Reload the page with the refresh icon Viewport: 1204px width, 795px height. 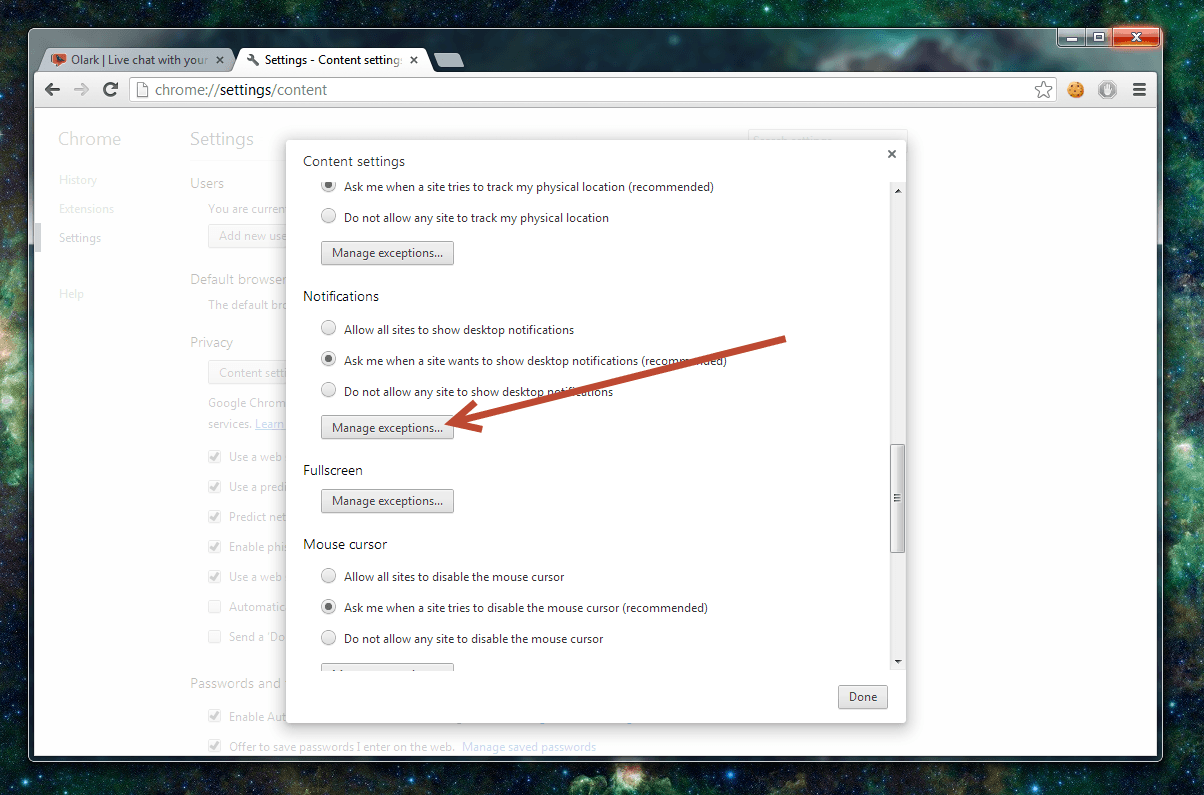pyautogui.click(x=111, y=90)
